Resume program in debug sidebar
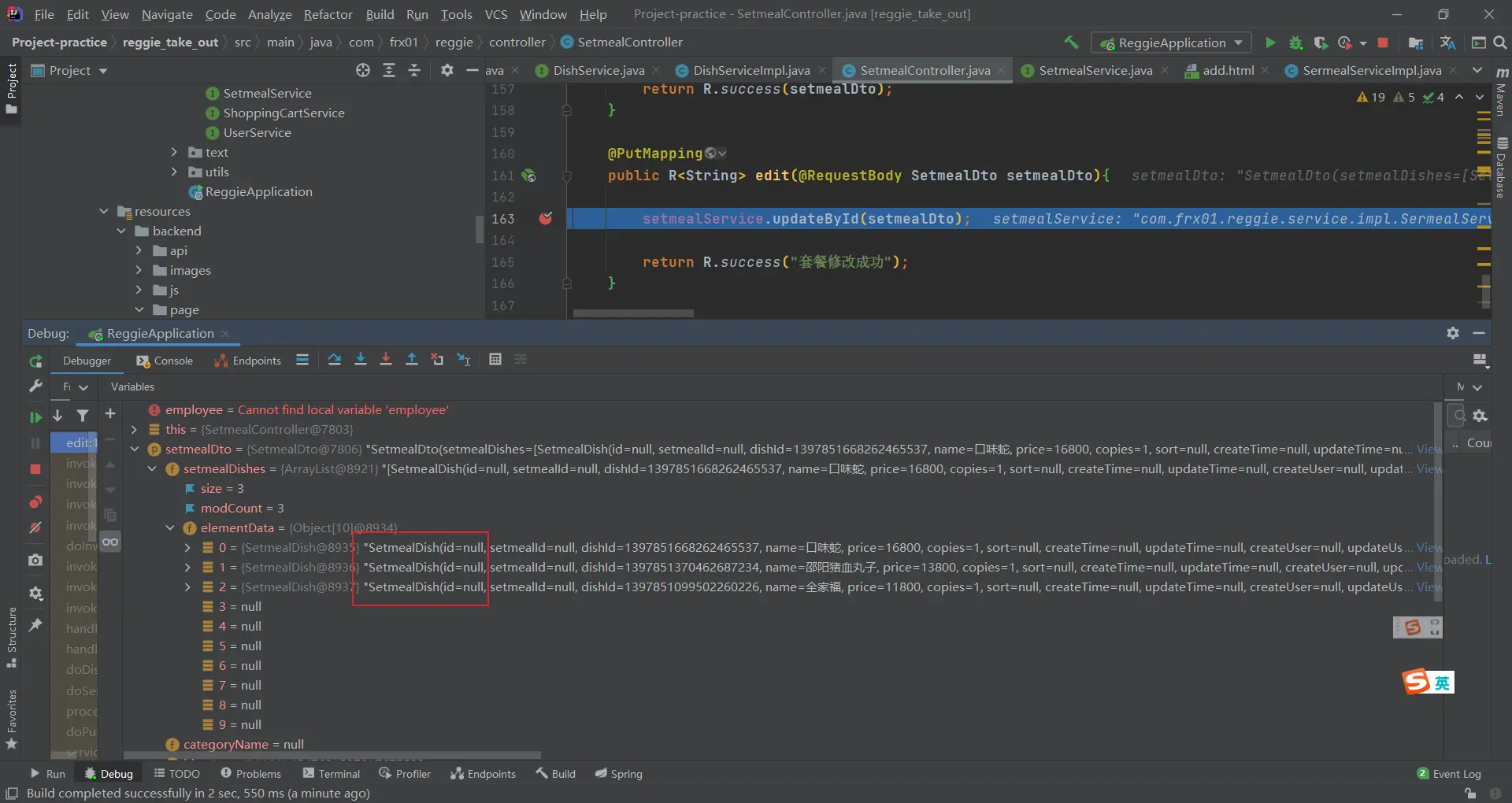 coord(35,417)
